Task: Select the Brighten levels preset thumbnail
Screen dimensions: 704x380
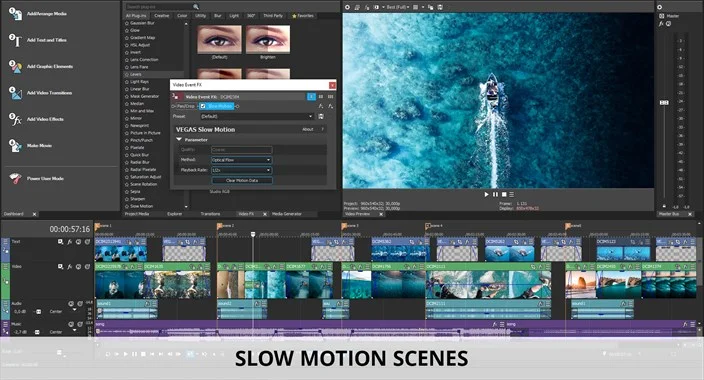Action: (268, 40)
